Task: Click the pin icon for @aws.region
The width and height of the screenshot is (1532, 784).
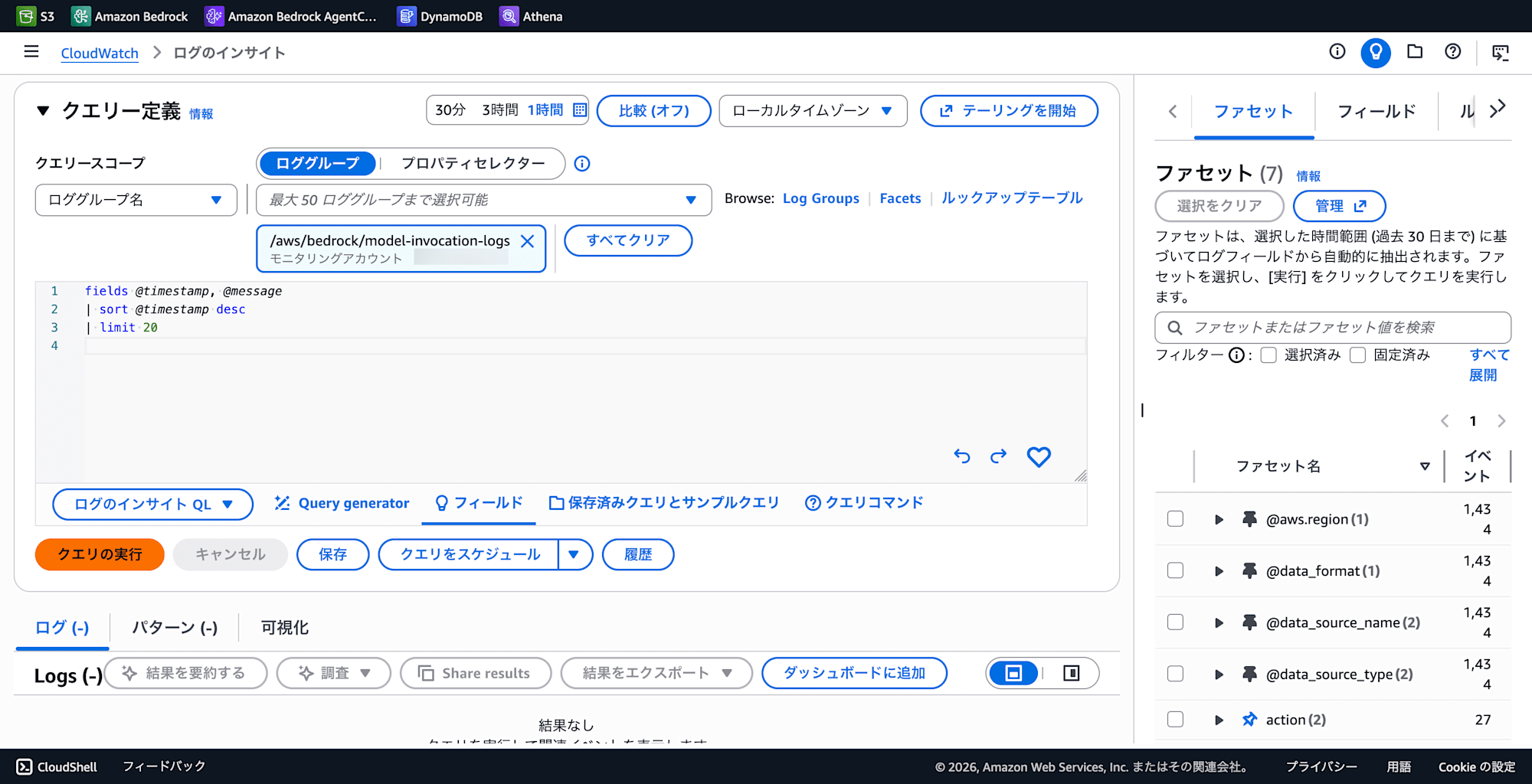Action: 1249,519
